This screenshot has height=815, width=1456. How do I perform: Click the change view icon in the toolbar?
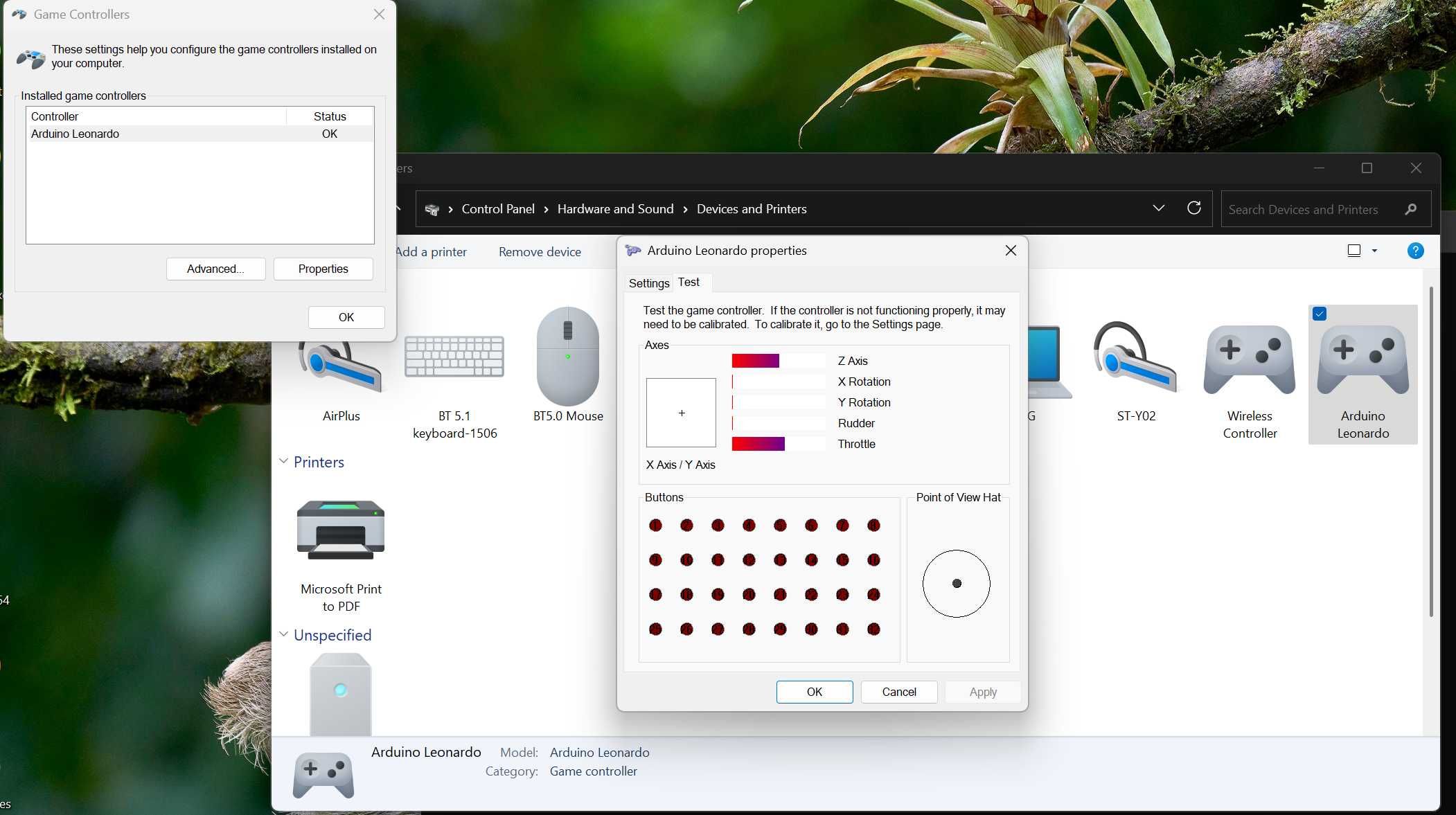tap(1354, 251)
